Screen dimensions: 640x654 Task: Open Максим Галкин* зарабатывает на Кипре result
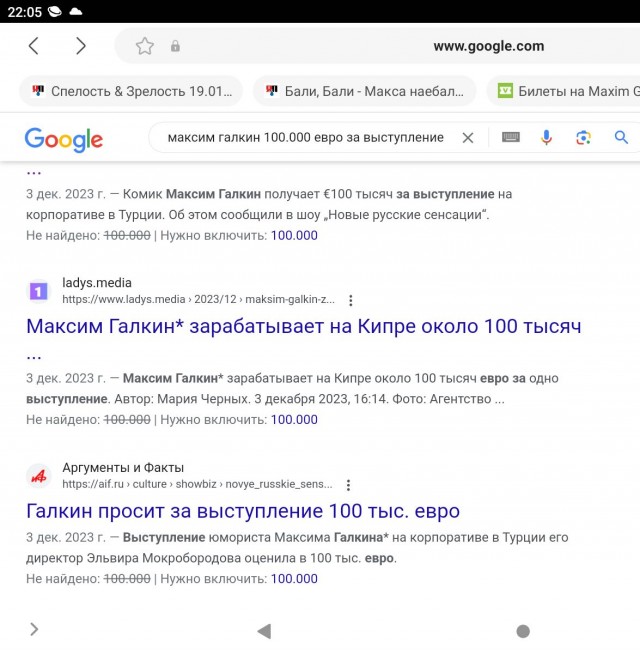tap(304, 326)
